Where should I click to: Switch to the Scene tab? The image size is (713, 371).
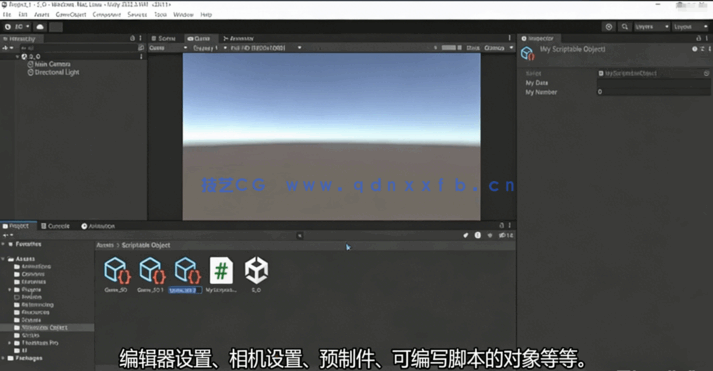click(164, 38)
